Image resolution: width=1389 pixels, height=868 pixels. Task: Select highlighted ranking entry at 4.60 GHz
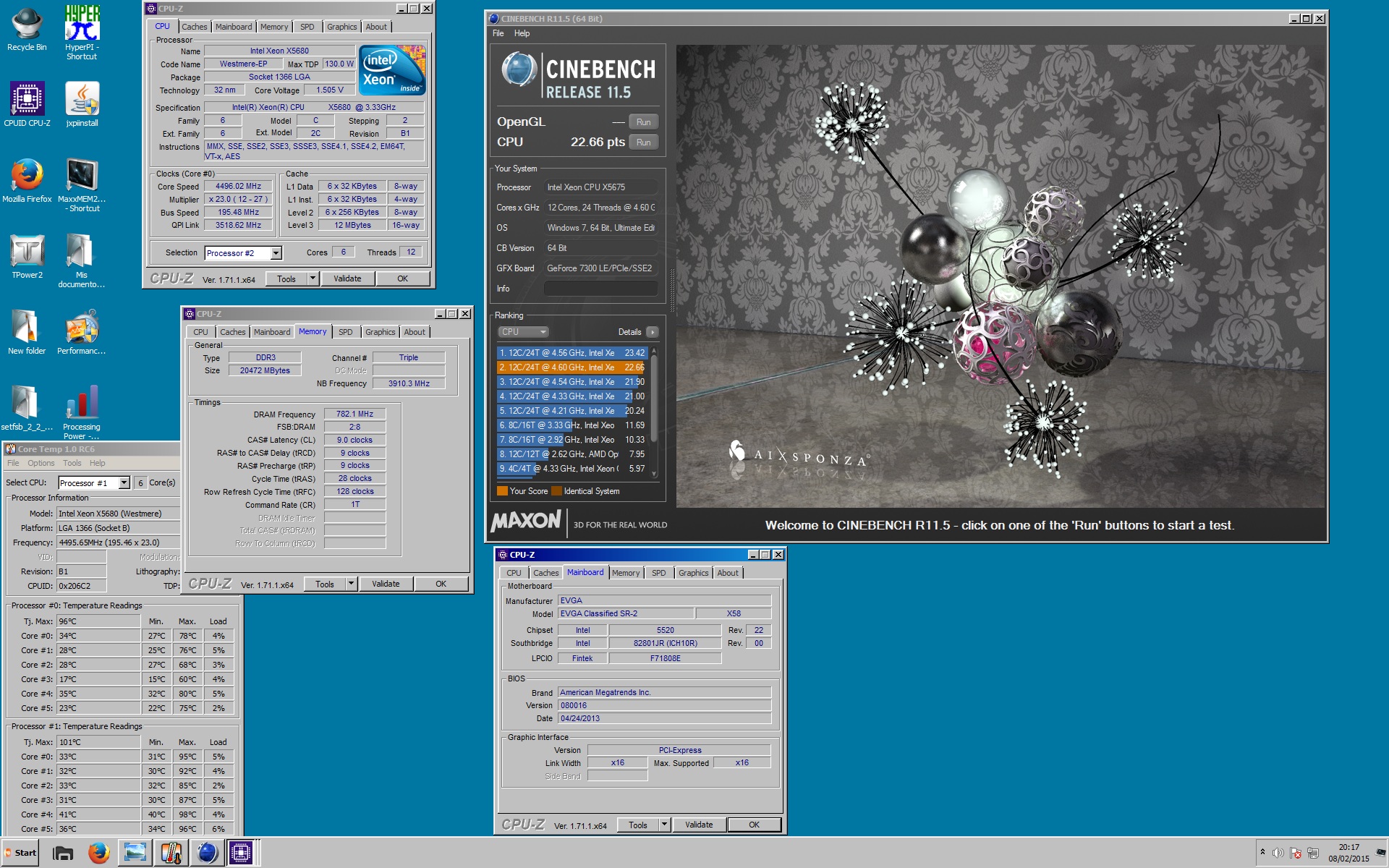tap(572, 367)
